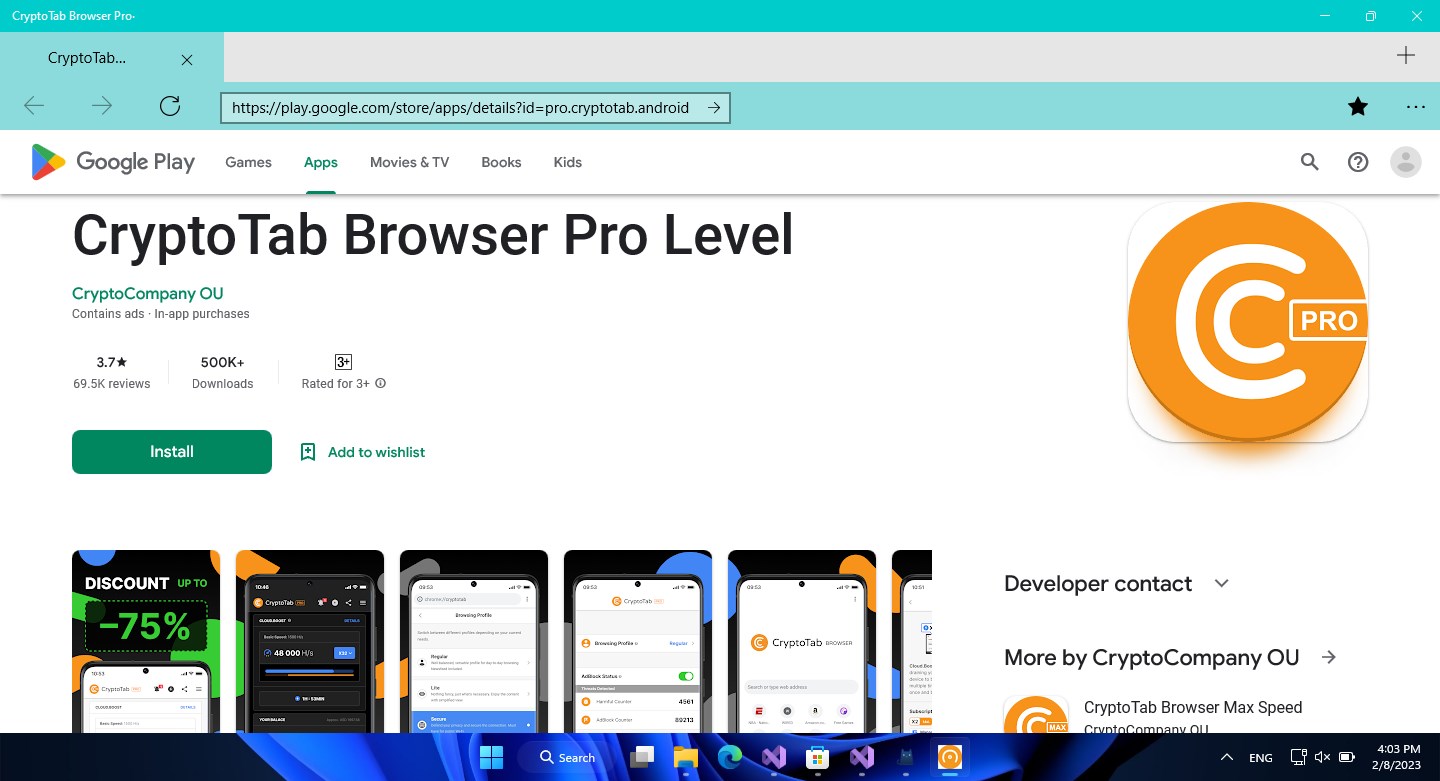The image size is (1440, 781).
Task: Open the 48 000 H/s screenshot
Action: [310, 641]
